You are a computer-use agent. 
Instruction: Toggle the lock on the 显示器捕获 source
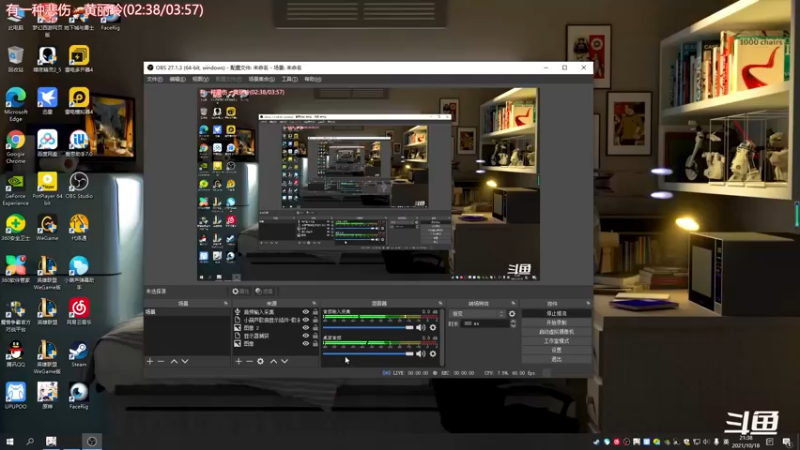[x=315, y=336]
